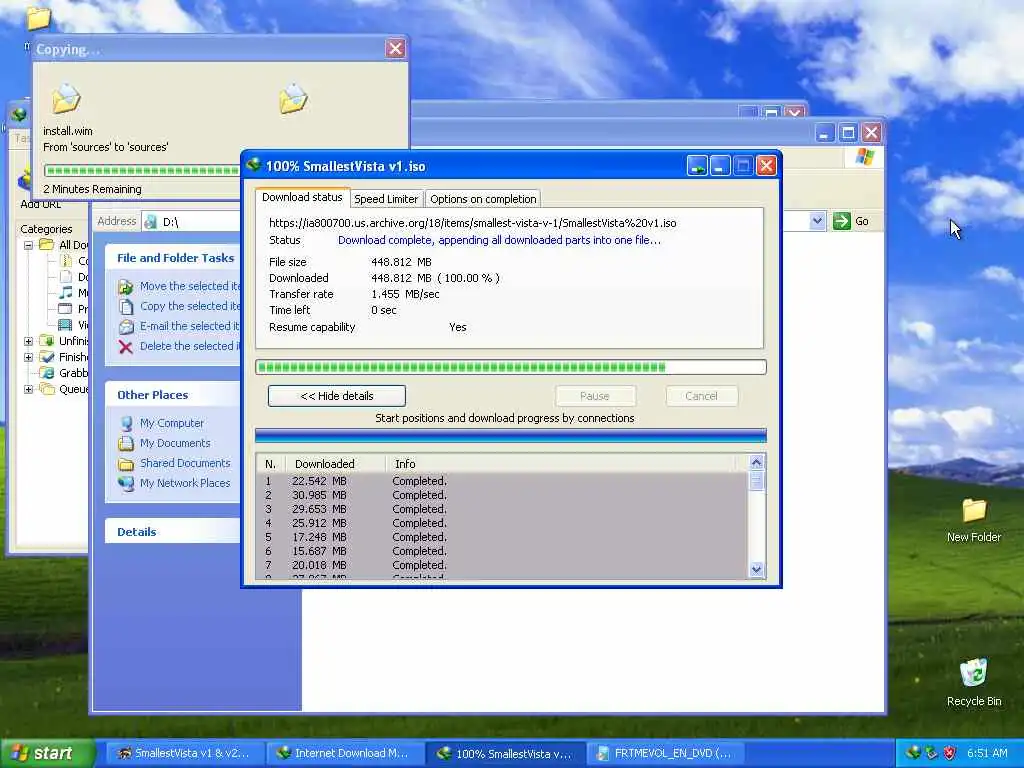Viewport: 1024px width, 768px height.
Task: Click the E-mail the selected items link
Action: (189, 326)
